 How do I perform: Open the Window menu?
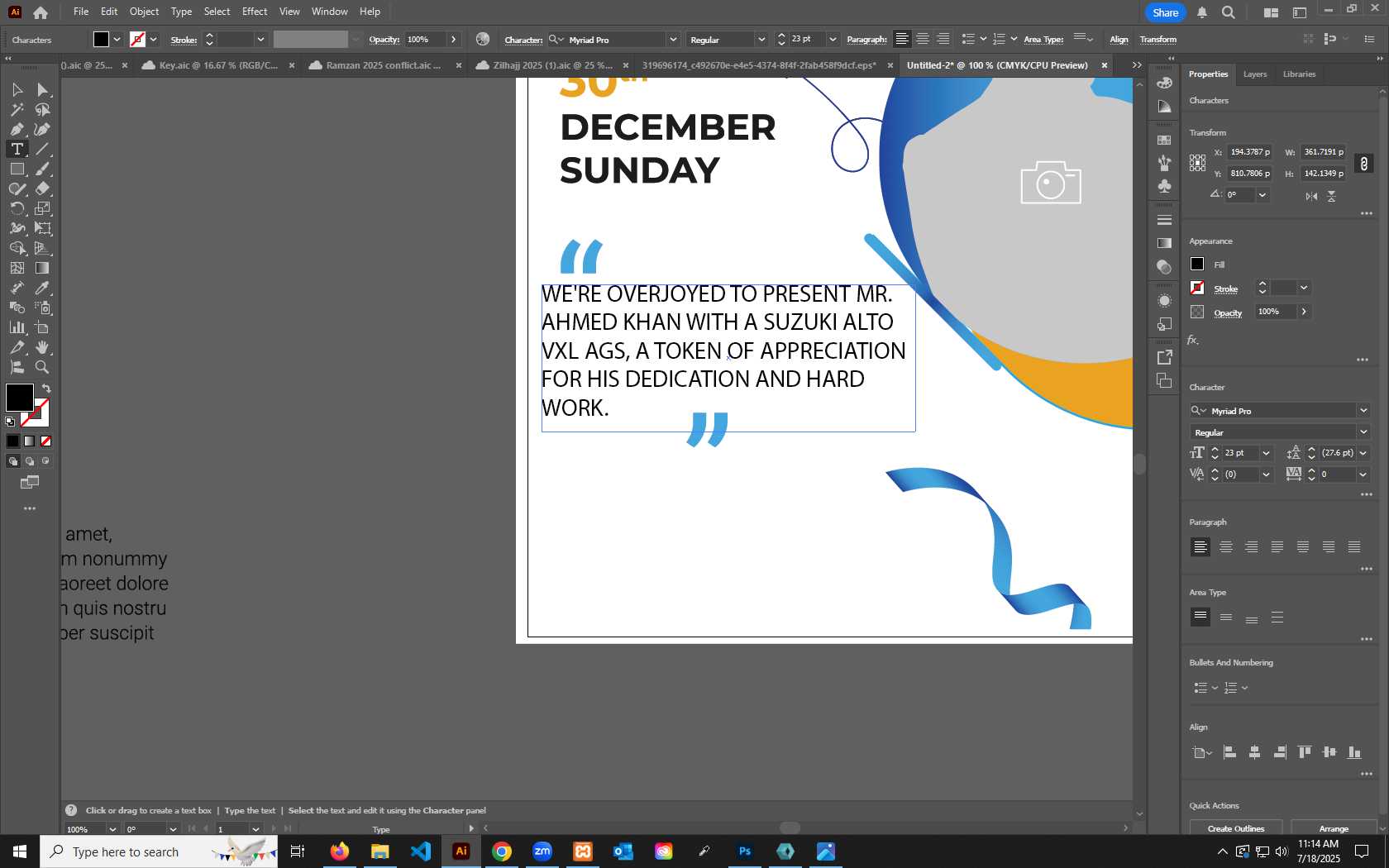click(329, 12)
